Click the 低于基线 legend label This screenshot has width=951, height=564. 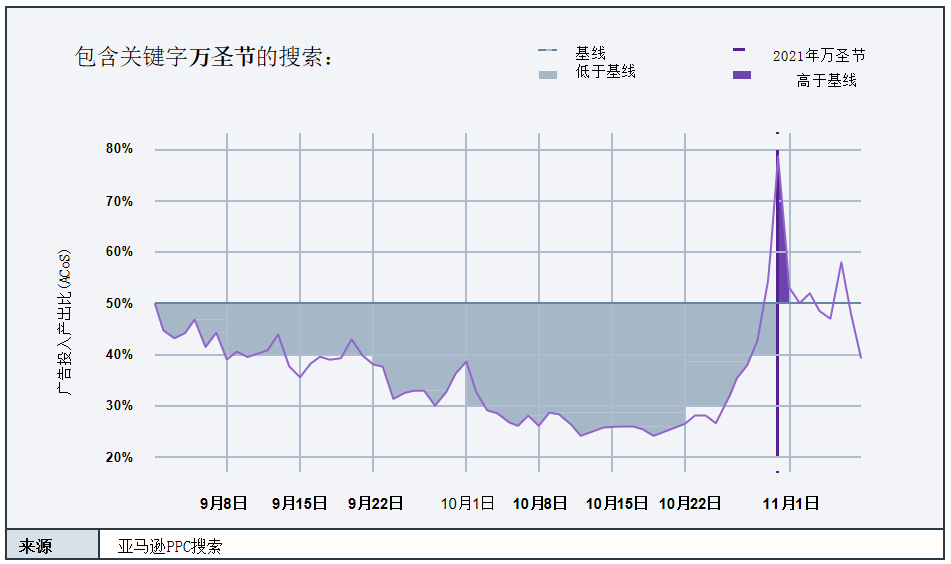tap(605, 72)
